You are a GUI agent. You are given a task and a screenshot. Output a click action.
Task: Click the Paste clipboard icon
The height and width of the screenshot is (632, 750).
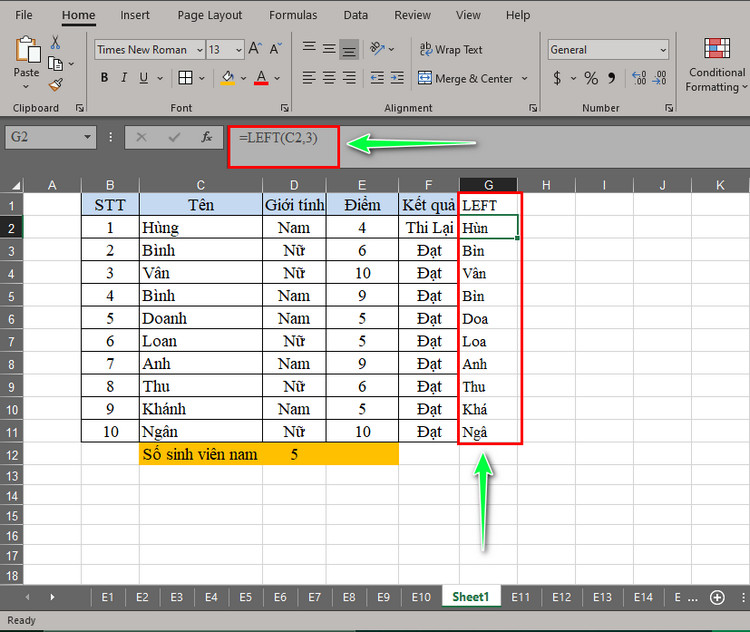(27, 50)
